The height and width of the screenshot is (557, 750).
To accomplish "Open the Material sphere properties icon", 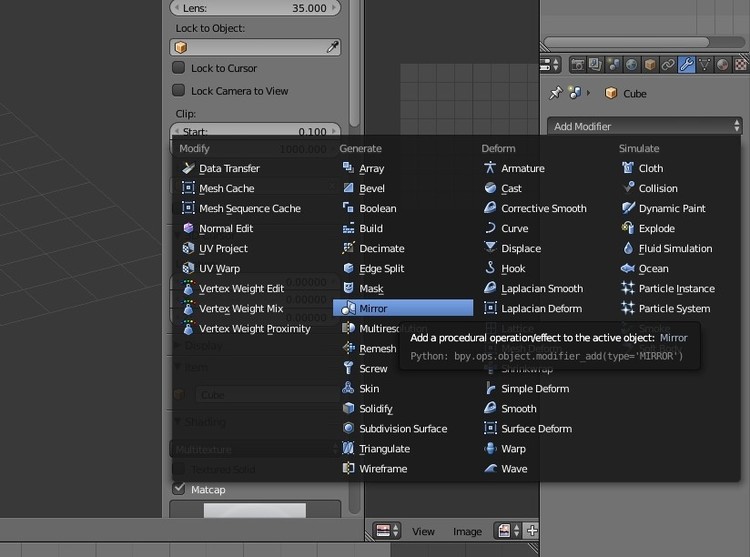I will (722, 65).
